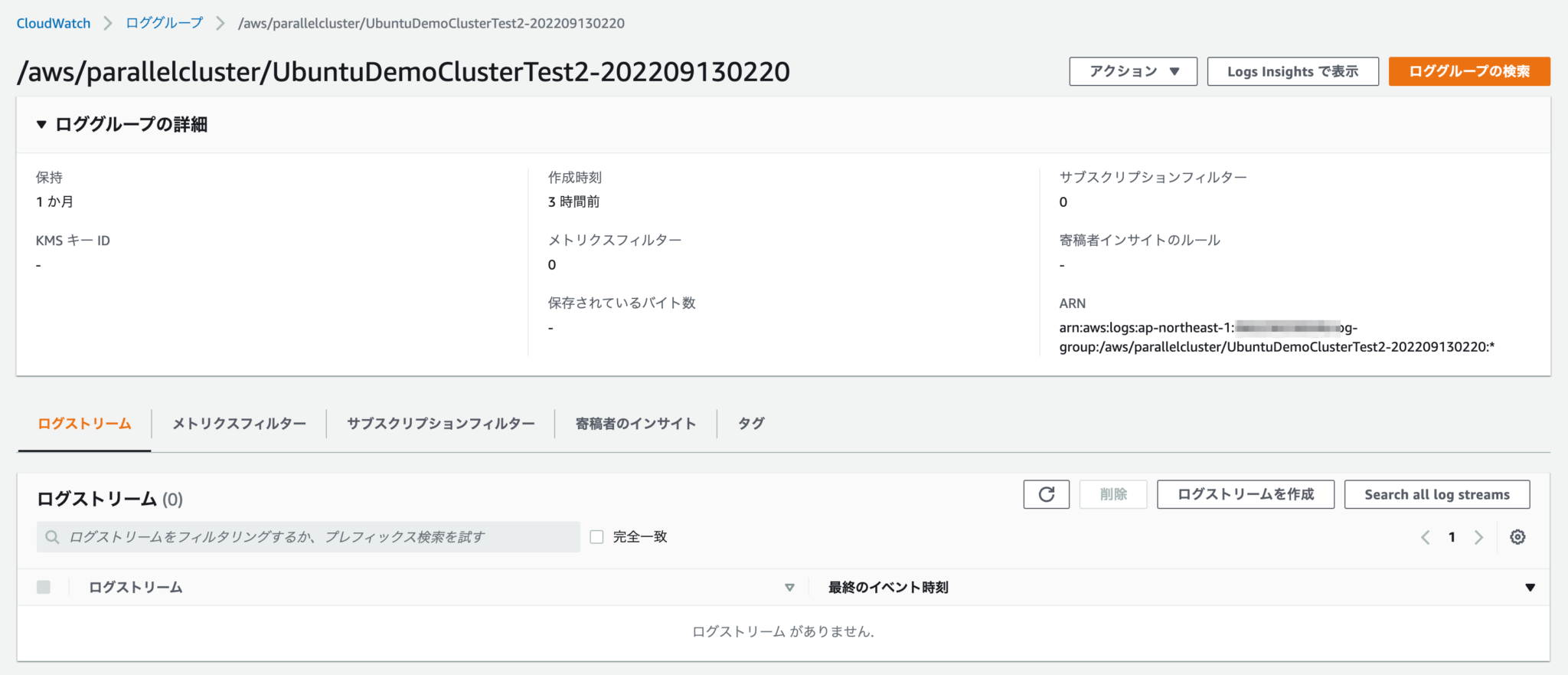Go to the previous page with left chevron
Viewport: 1568px width, 675px height.
pyautogui.click(x=1425, y=536)
